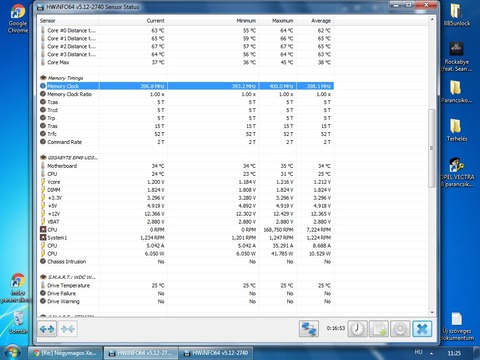Viewport: 480px width, 360px height.
Task: Select the Drive Temperature row
Action: click(x=186, y=285)
